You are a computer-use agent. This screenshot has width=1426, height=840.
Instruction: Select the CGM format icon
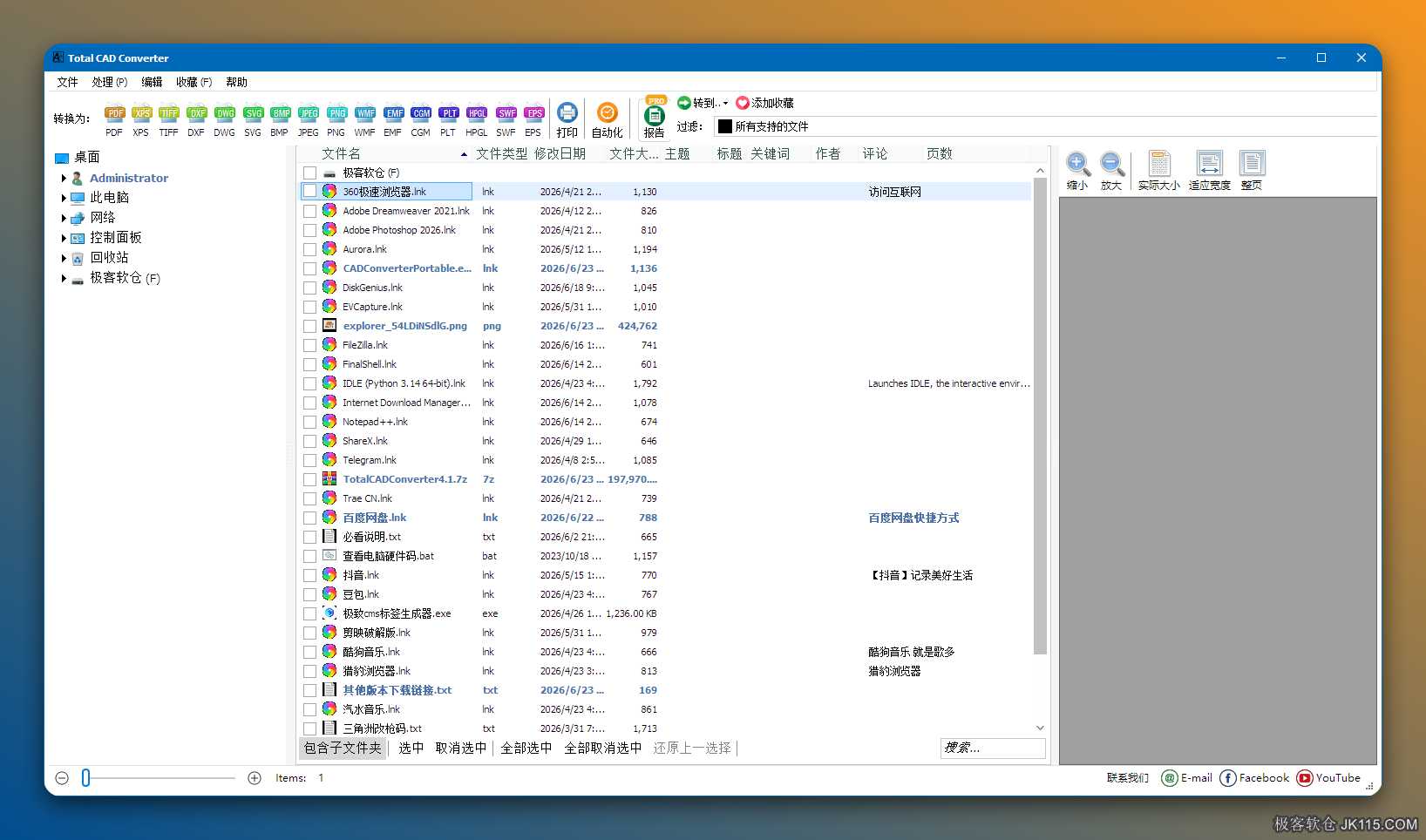click(x=421, y=120)
